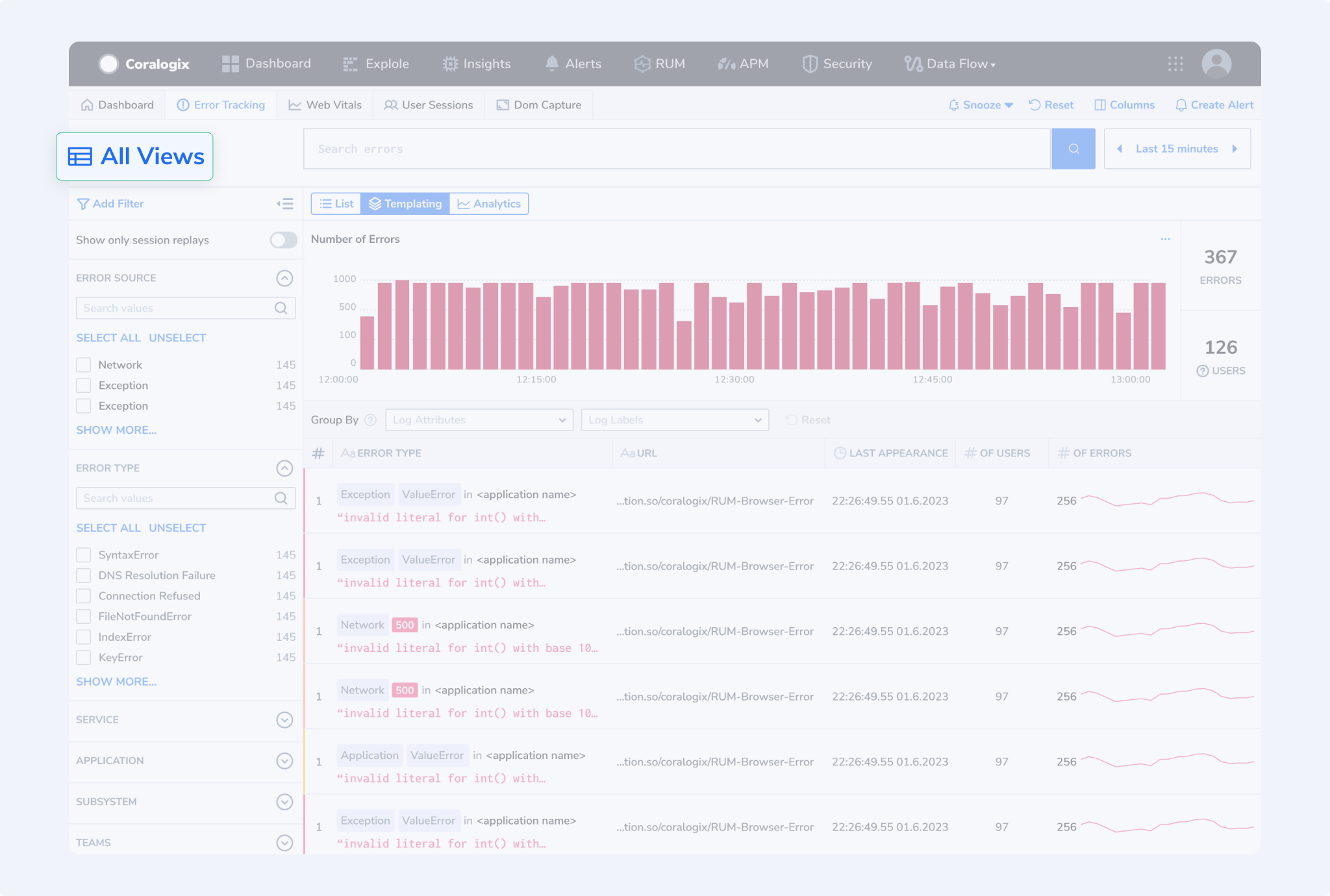1330x896 pixels.
Task: Collapse the Error Source section
Action: (284, 279)
